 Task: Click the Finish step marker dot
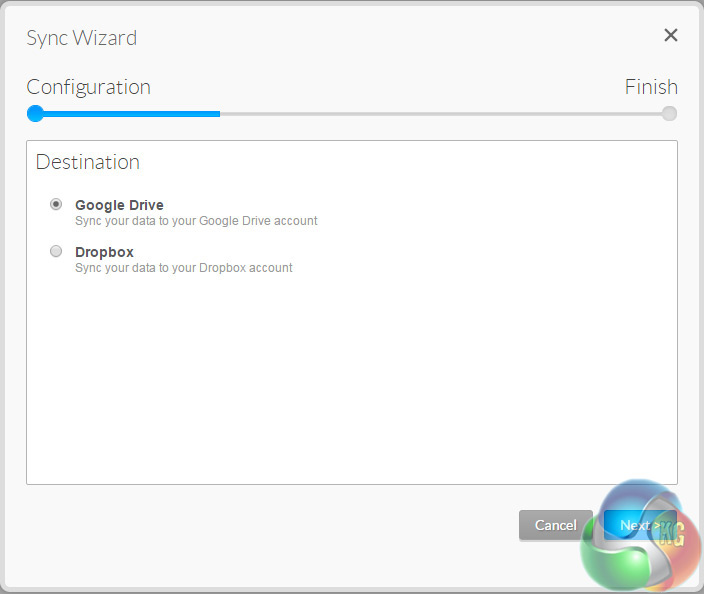(x=669, y=114)
